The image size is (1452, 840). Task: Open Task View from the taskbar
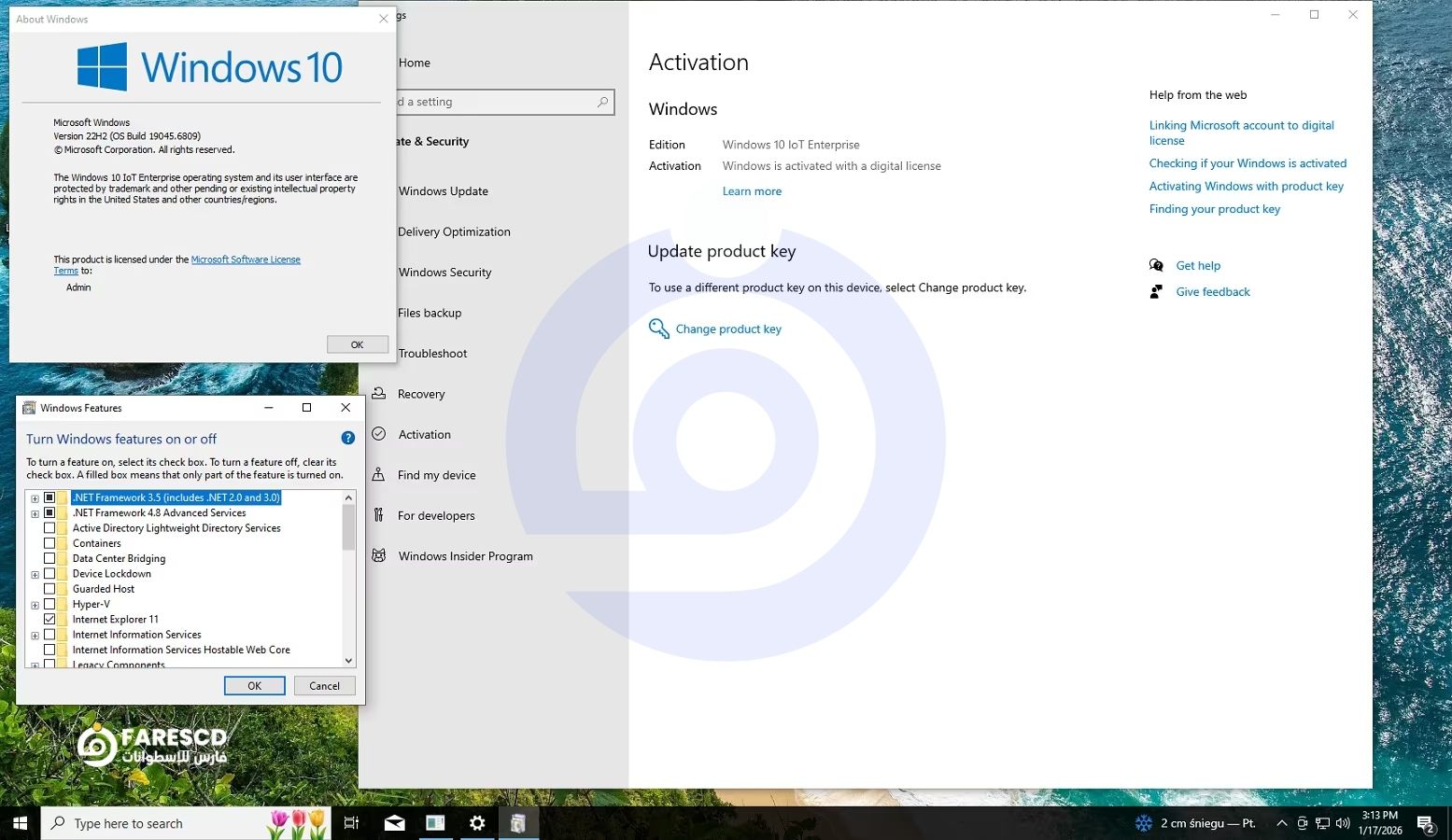coord(351,823)
